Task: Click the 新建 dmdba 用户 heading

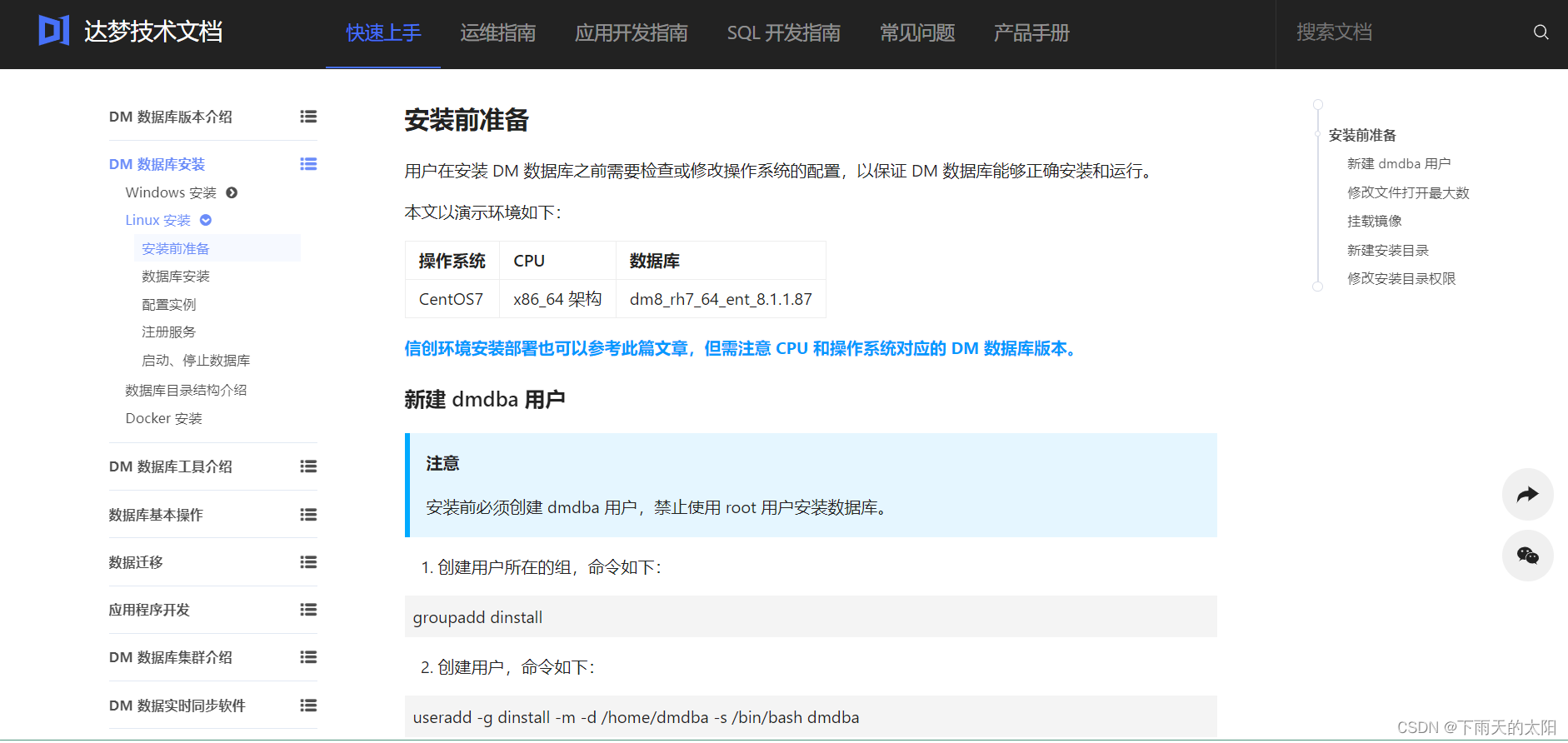Action: pyautogui.click(x=485, y=400)
